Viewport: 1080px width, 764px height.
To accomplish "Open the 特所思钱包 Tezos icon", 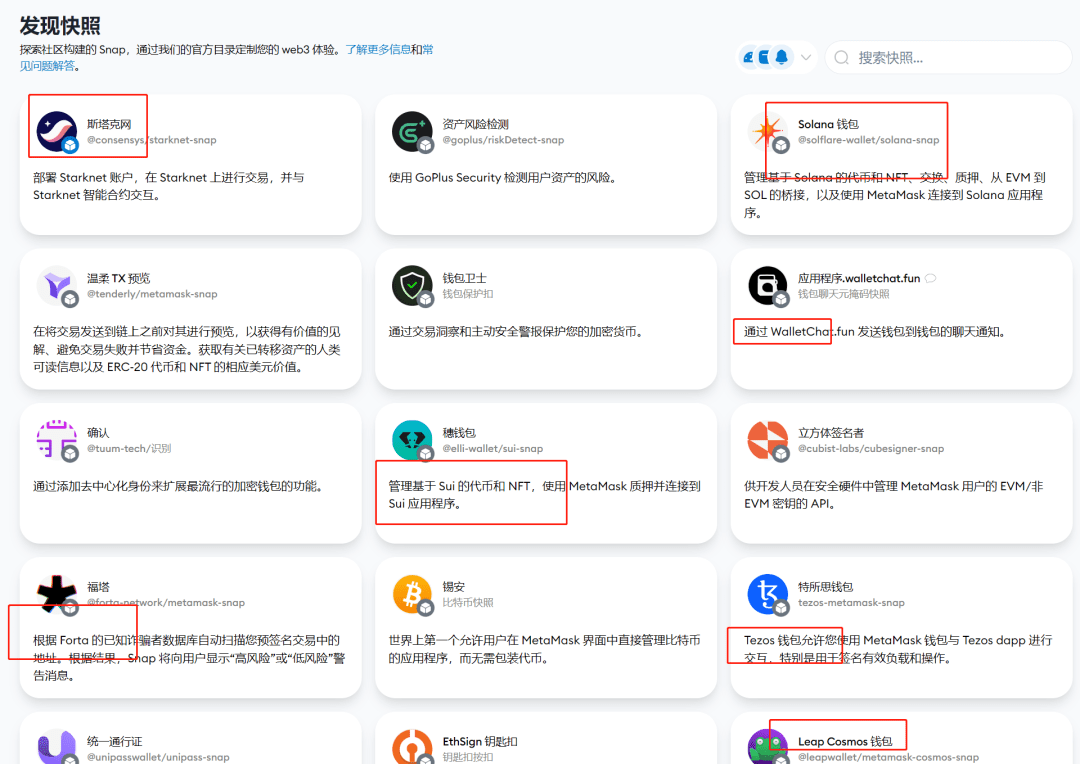I will coord(767,593).
